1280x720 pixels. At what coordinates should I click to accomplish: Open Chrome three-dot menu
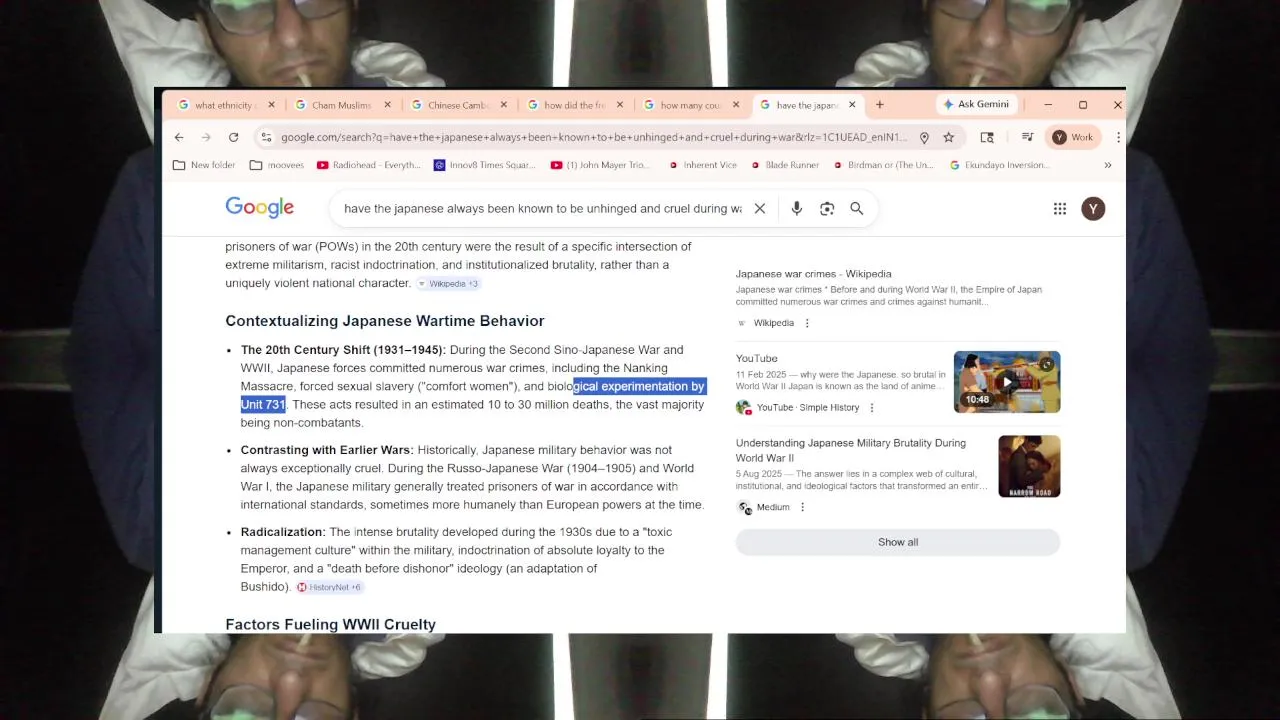pyautogui.click(x=1118, y=137)
